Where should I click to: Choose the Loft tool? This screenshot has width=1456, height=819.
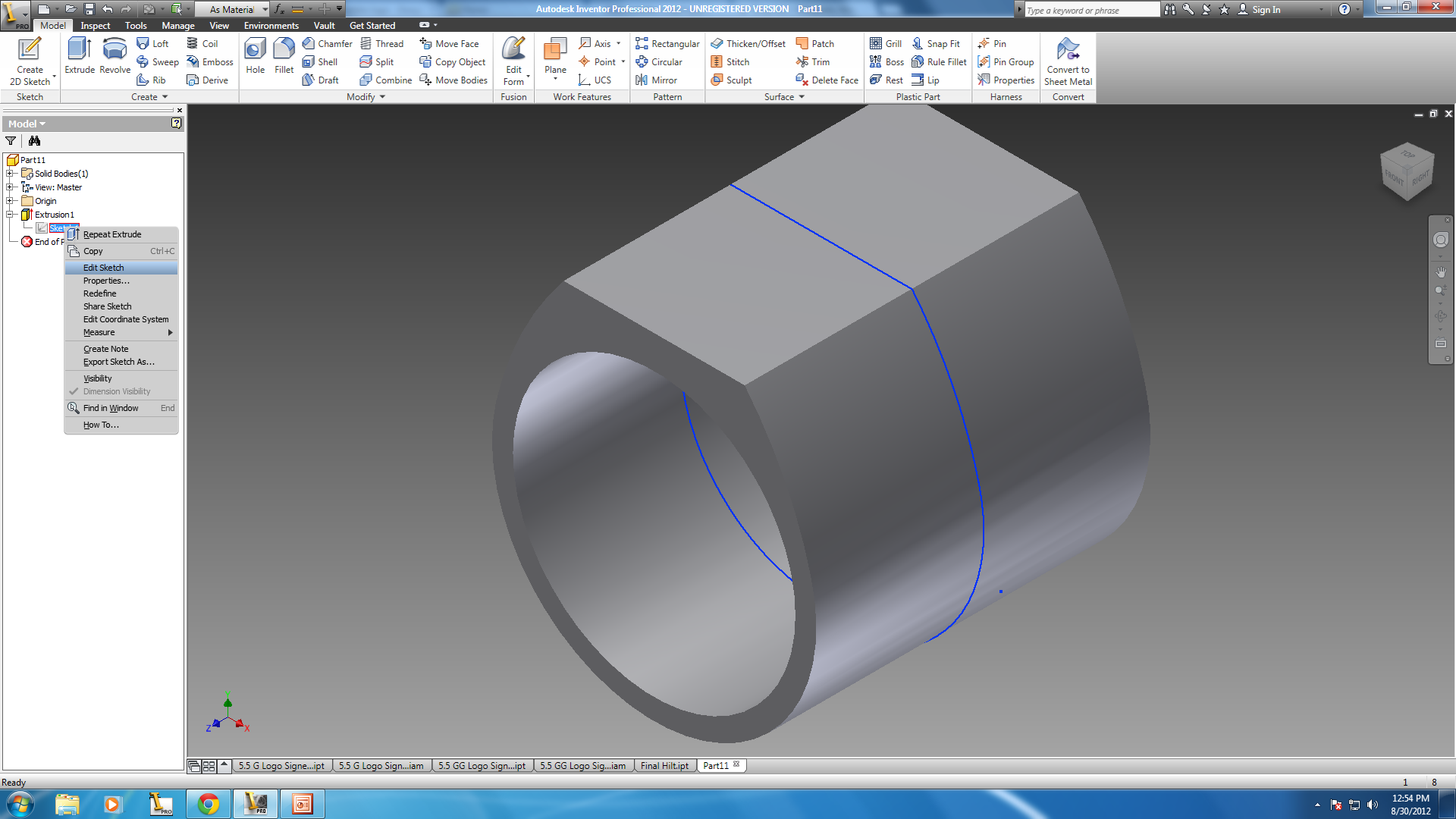coord(152,43)
